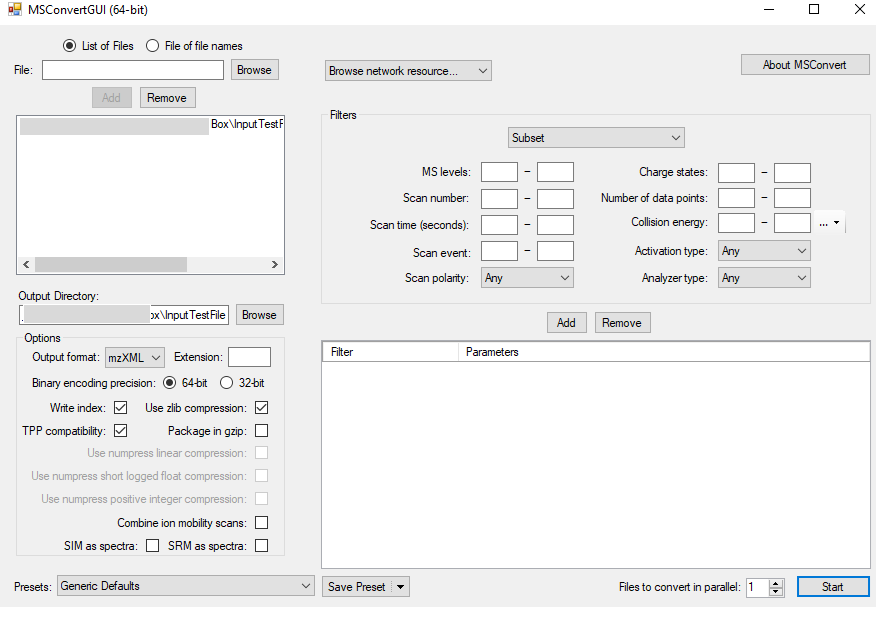Select 32-bit binary encoding precision
This screenshot has width=876, height=624.
point(225,382)
